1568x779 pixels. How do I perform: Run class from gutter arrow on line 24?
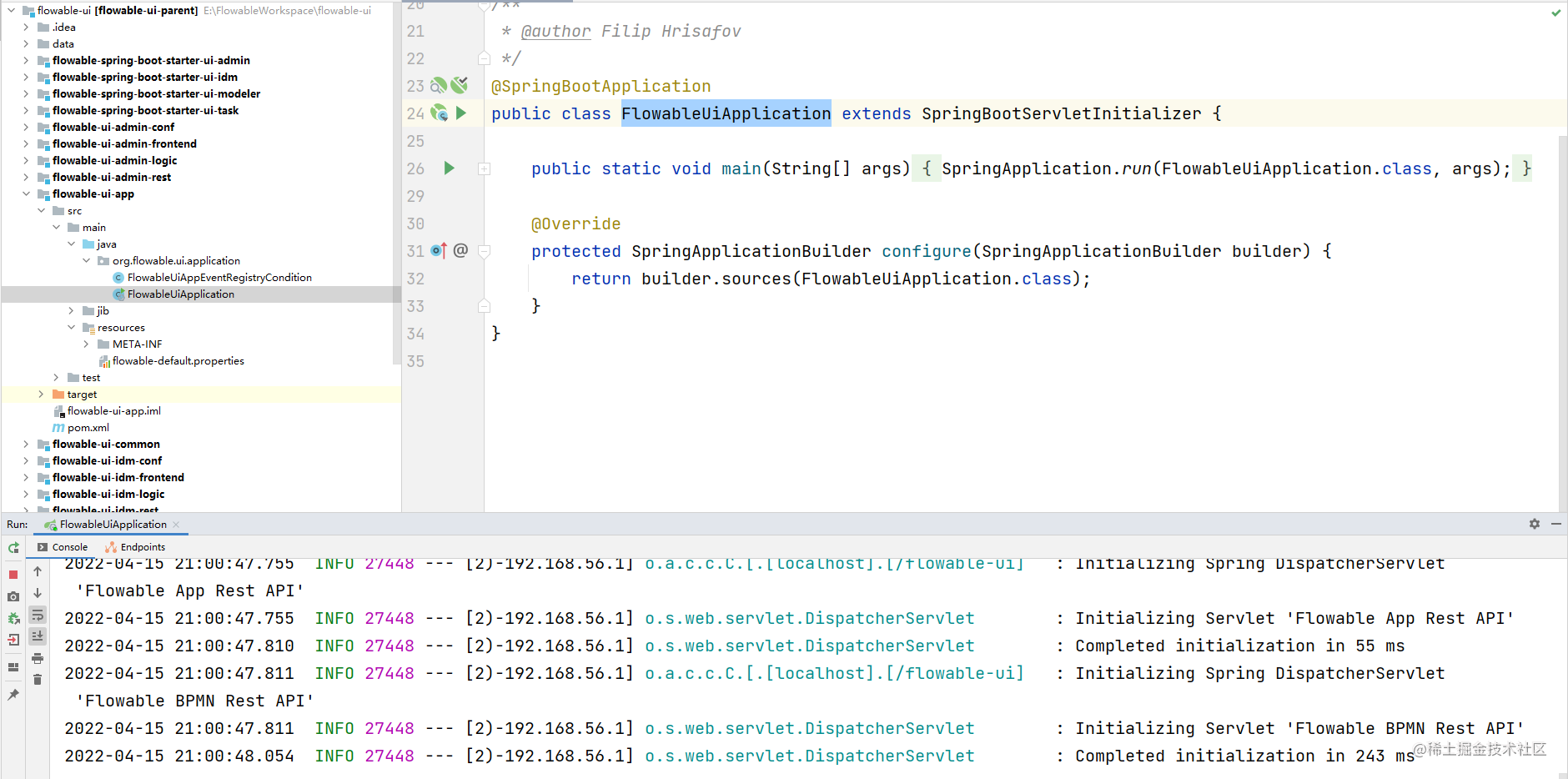pos(461,113)
